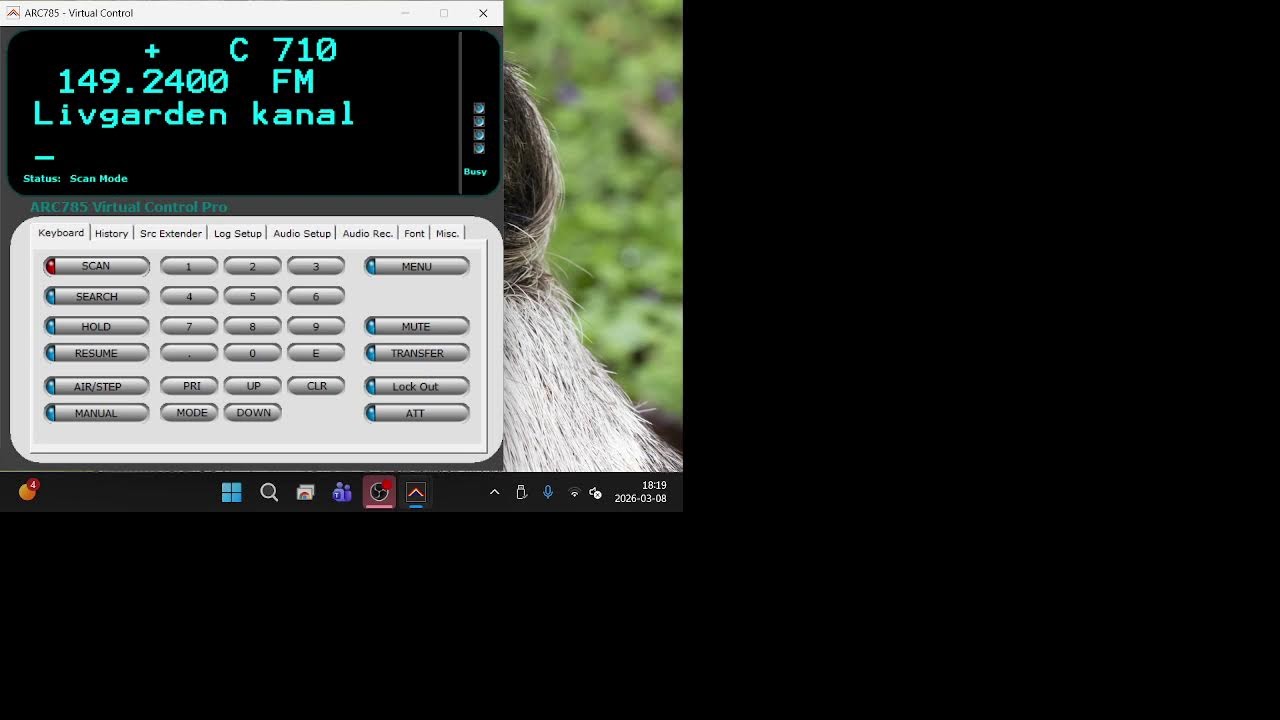Viewport: 1280px width, 720px height.
Task: Click keypad digit 4
Action: [189, 296]
